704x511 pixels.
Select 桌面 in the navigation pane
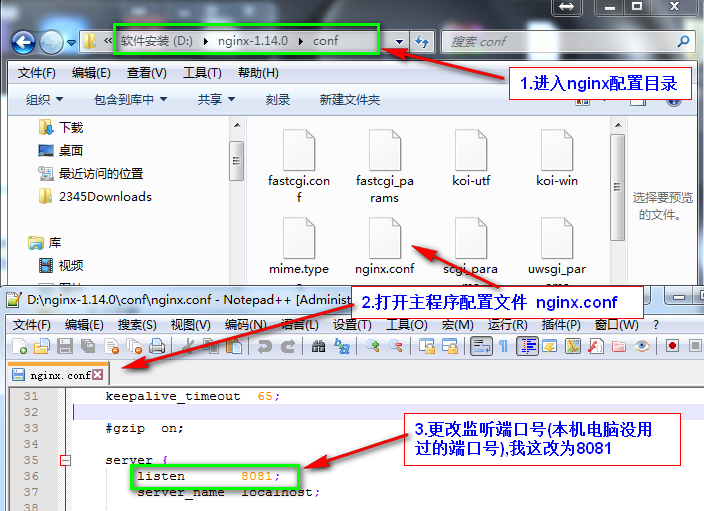point(61,150)
